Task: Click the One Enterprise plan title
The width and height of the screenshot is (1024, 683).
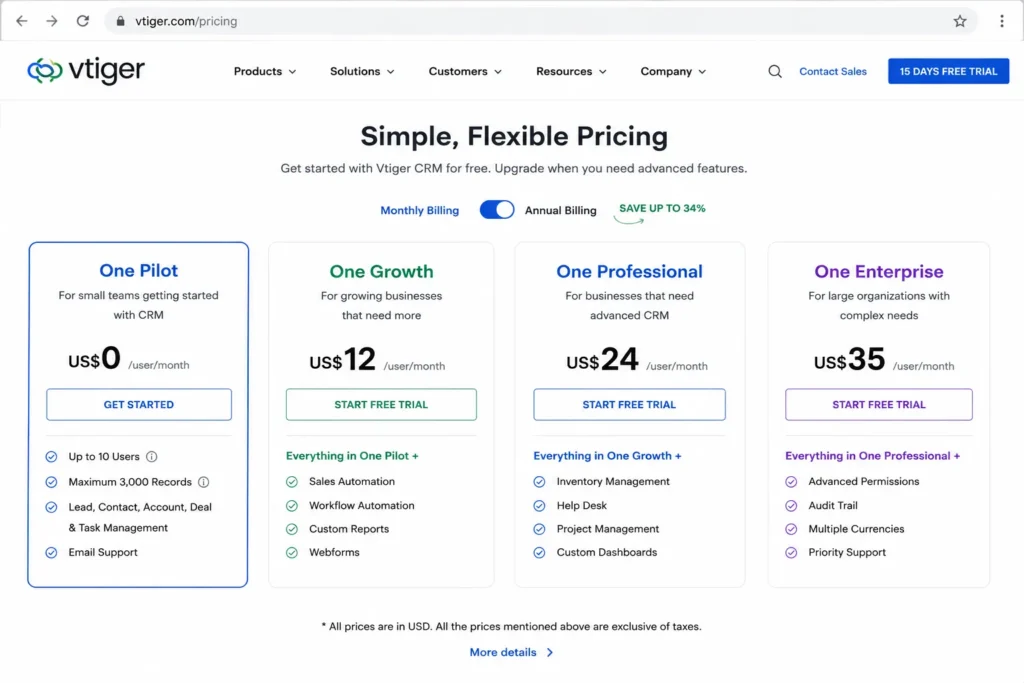Action: [x=879, y=271]
